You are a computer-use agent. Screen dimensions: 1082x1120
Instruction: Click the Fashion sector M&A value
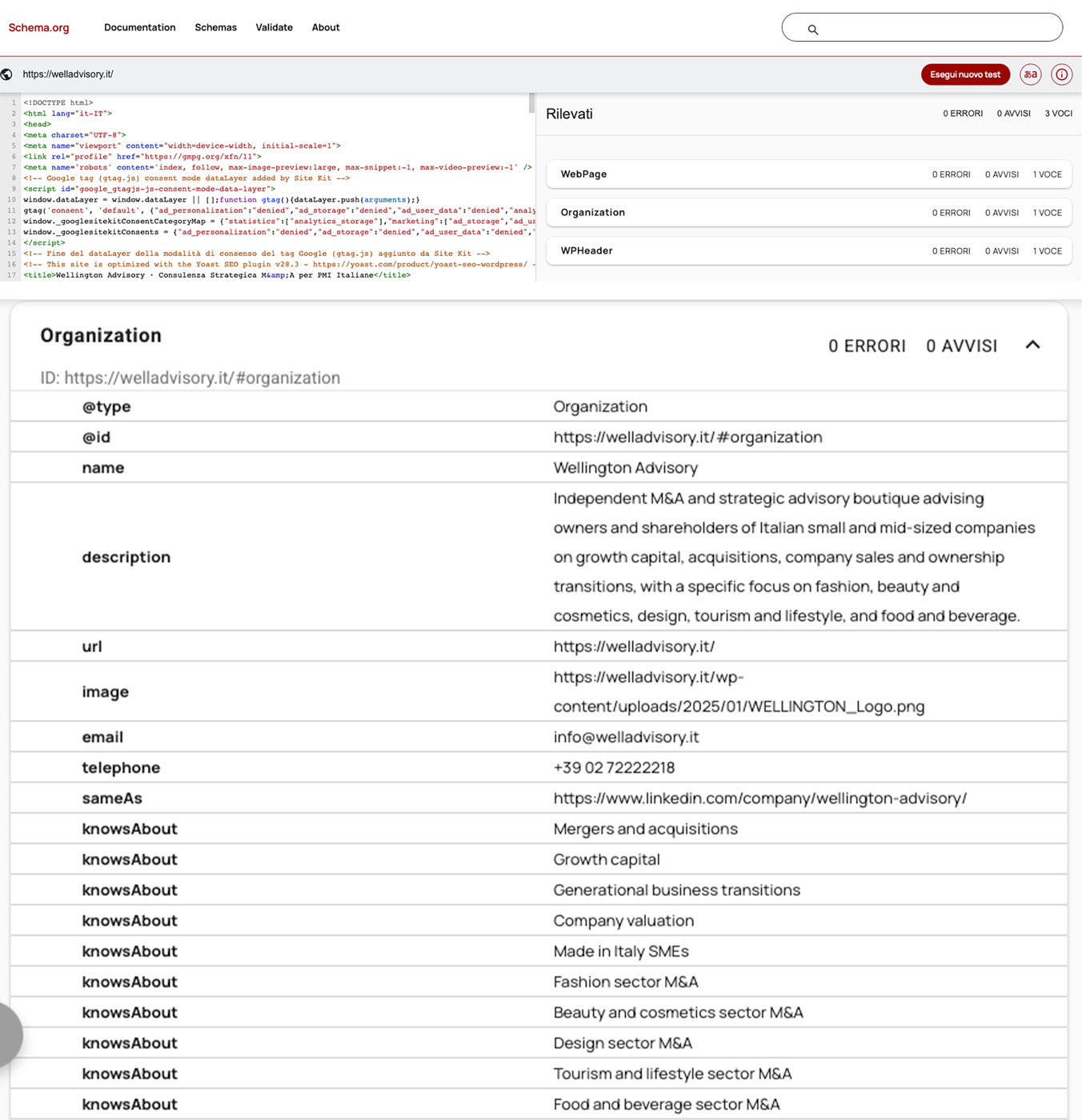tap(626, 982)
